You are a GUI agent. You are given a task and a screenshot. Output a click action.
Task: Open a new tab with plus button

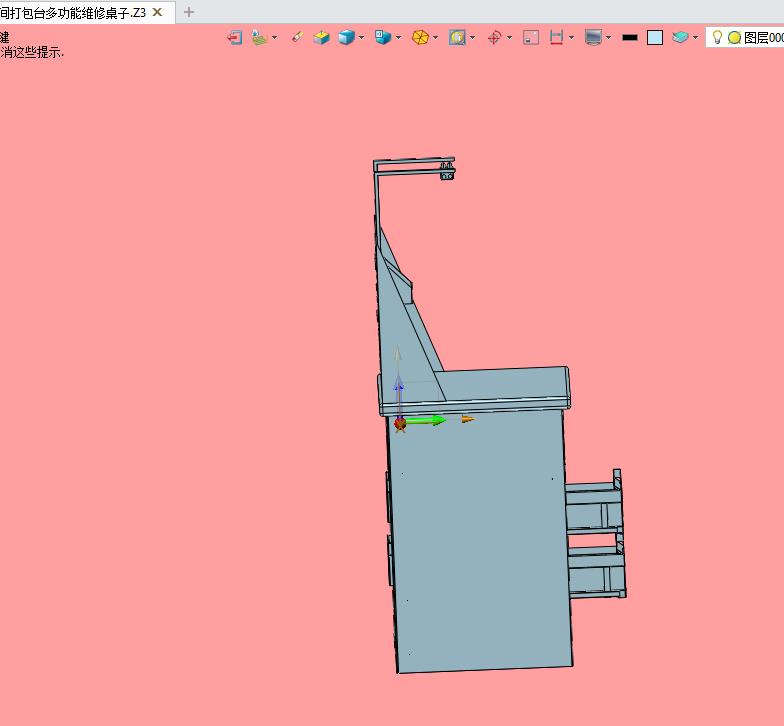click(x=189, y=12)
